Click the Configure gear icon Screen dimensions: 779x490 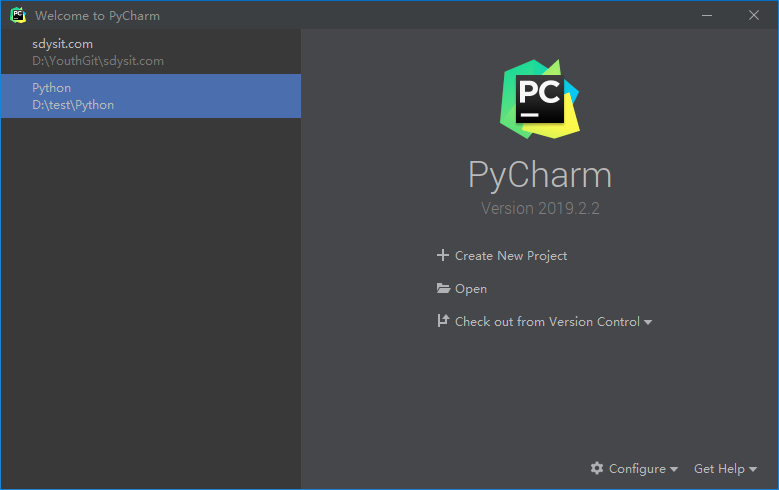point(597,468)
